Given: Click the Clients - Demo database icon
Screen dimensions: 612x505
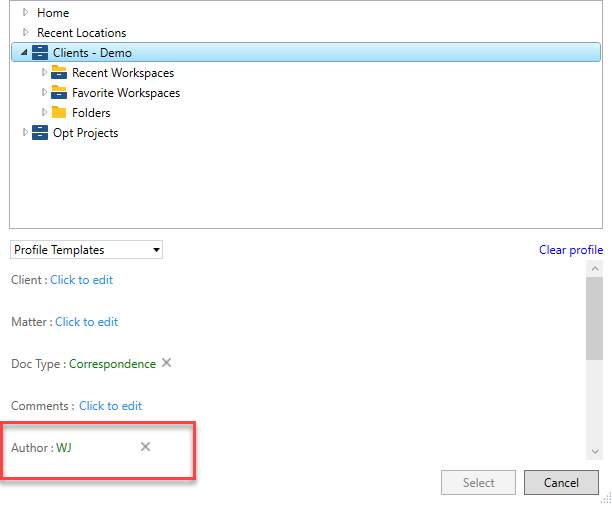Looking at the screenshot, I should click(x=40, y=52).
